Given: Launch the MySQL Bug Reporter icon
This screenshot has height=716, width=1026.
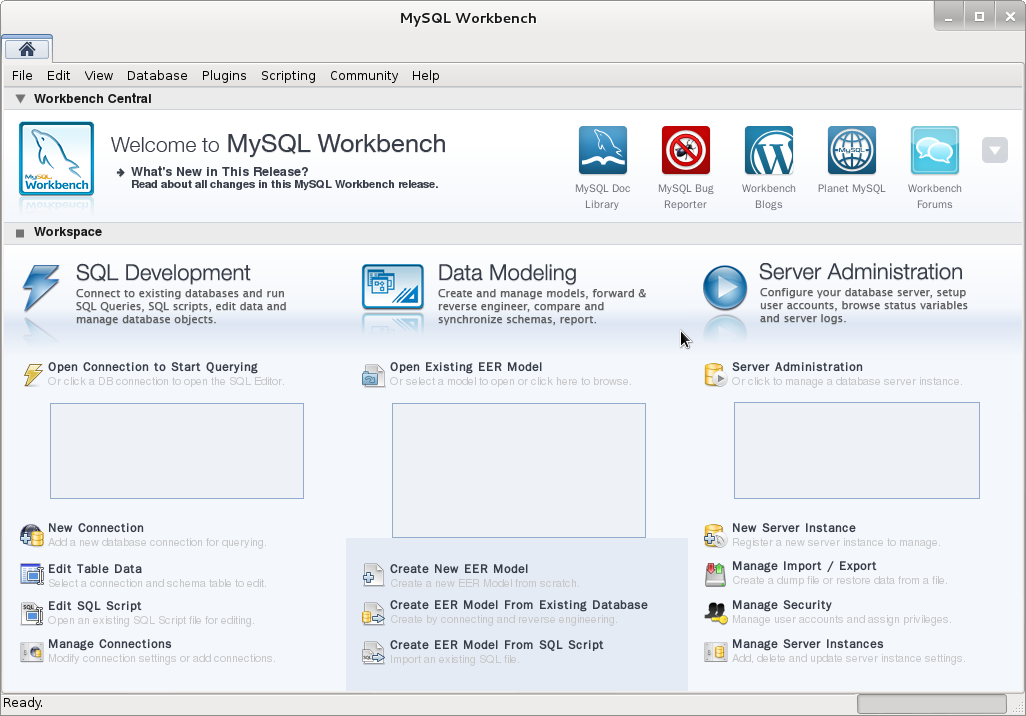Looking at the screenshot, I should click(x=685, y=151).
